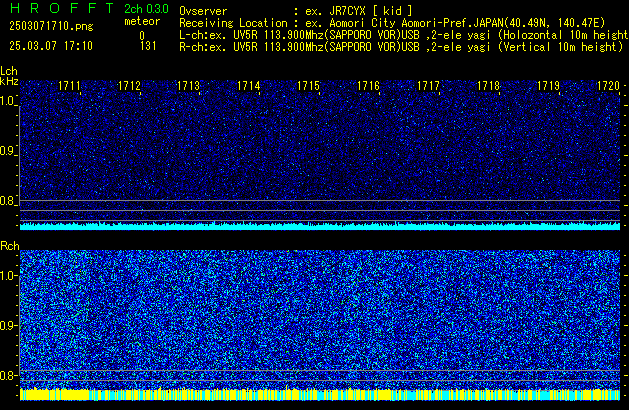This screenshot has width=629, height=410.
Task: Click the meteor count value 0
Action: (142, 36)
